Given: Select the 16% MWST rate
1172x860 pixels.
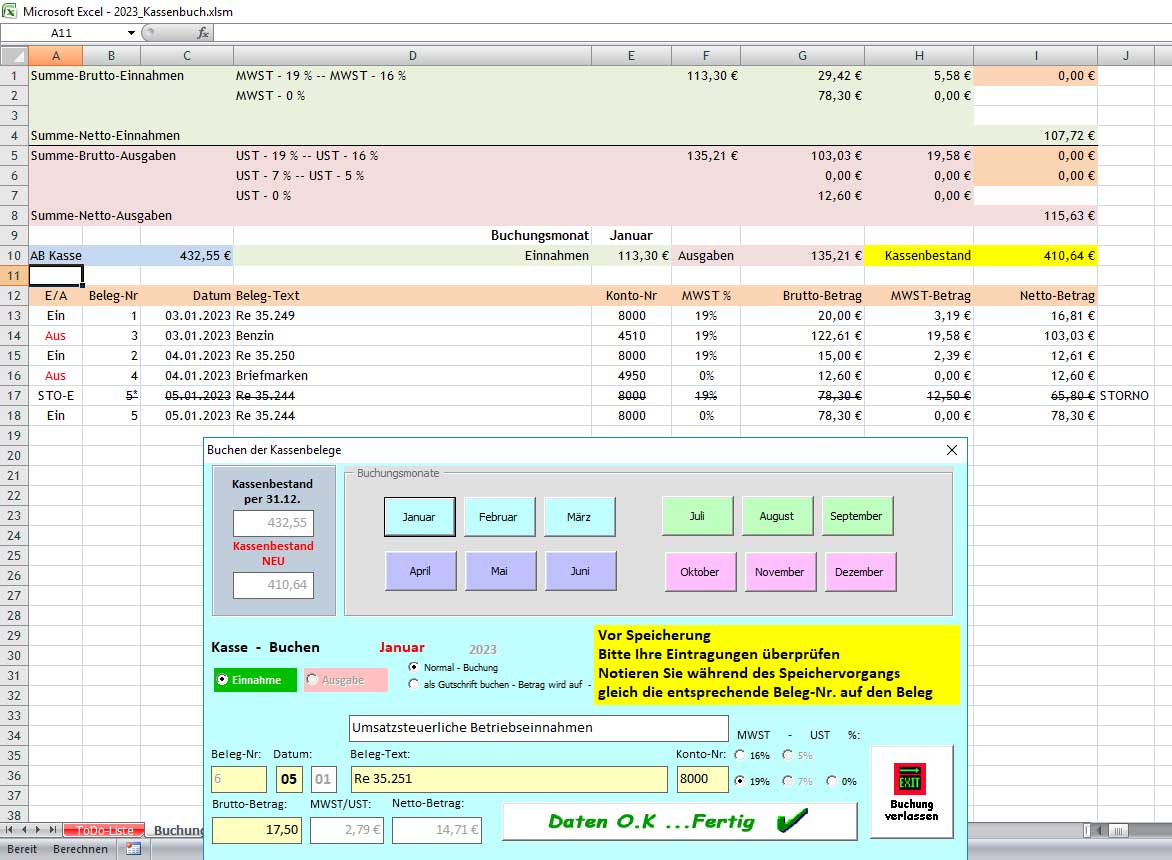Looking at the screenshot, I should tap(740, 755).
